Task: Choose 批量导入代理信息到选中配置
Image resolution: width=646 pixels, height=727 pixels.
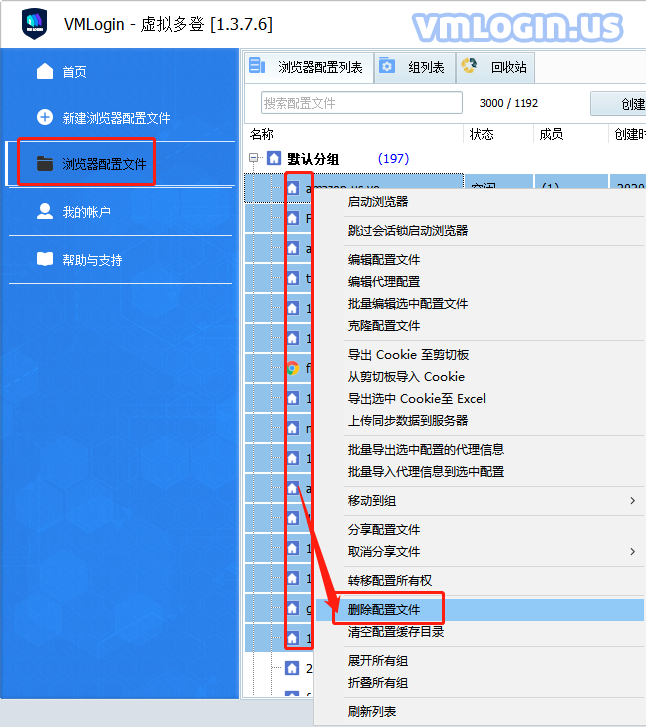Action: 426,472
